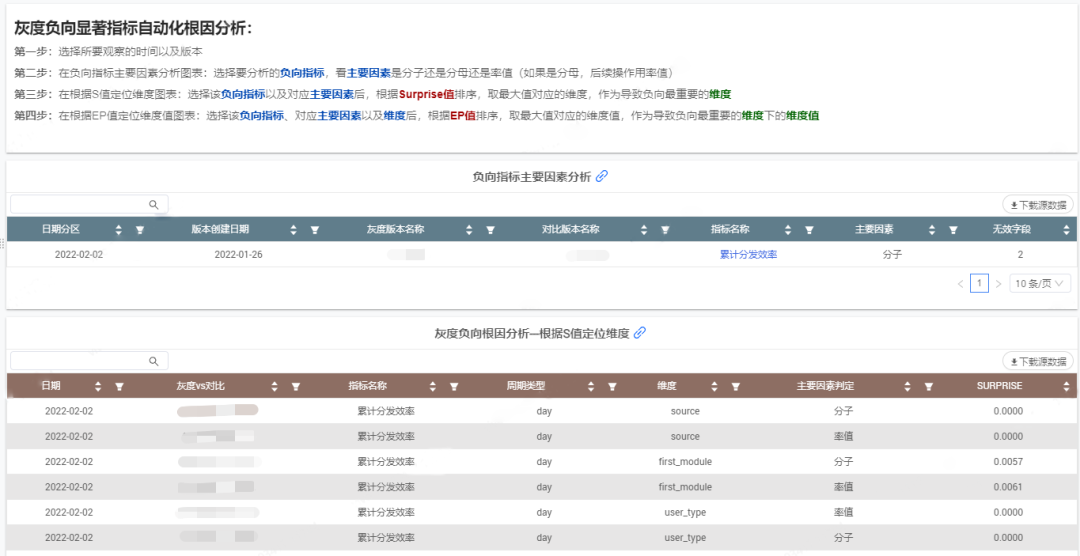Viewport: 1080px width, 556px height.
Task: Sort by 主要因素判定 column
Action: click(x=908, y=387)
